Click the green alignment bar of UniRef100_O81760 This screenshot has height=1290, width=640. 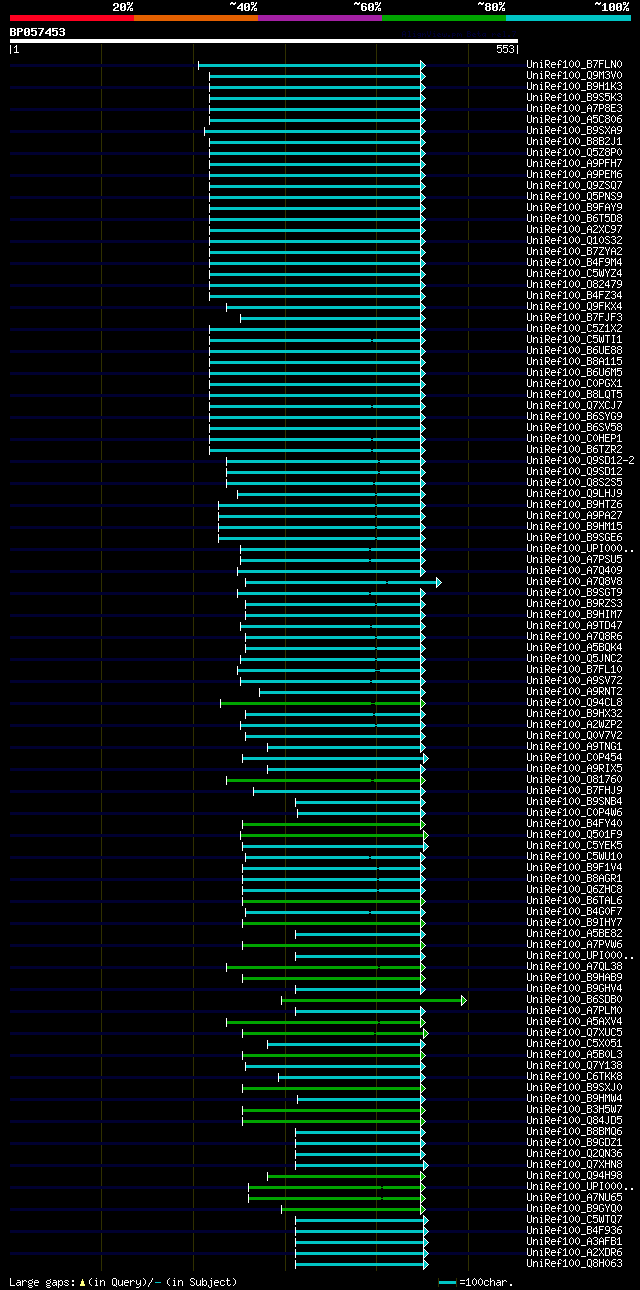pyautogui.click(x=326, y=780)
